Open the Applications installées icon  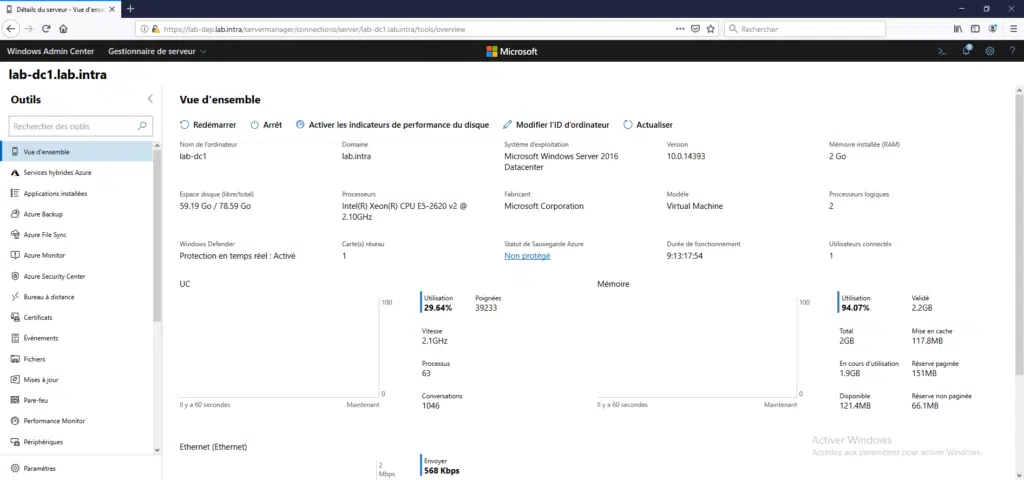click(15, 193)
